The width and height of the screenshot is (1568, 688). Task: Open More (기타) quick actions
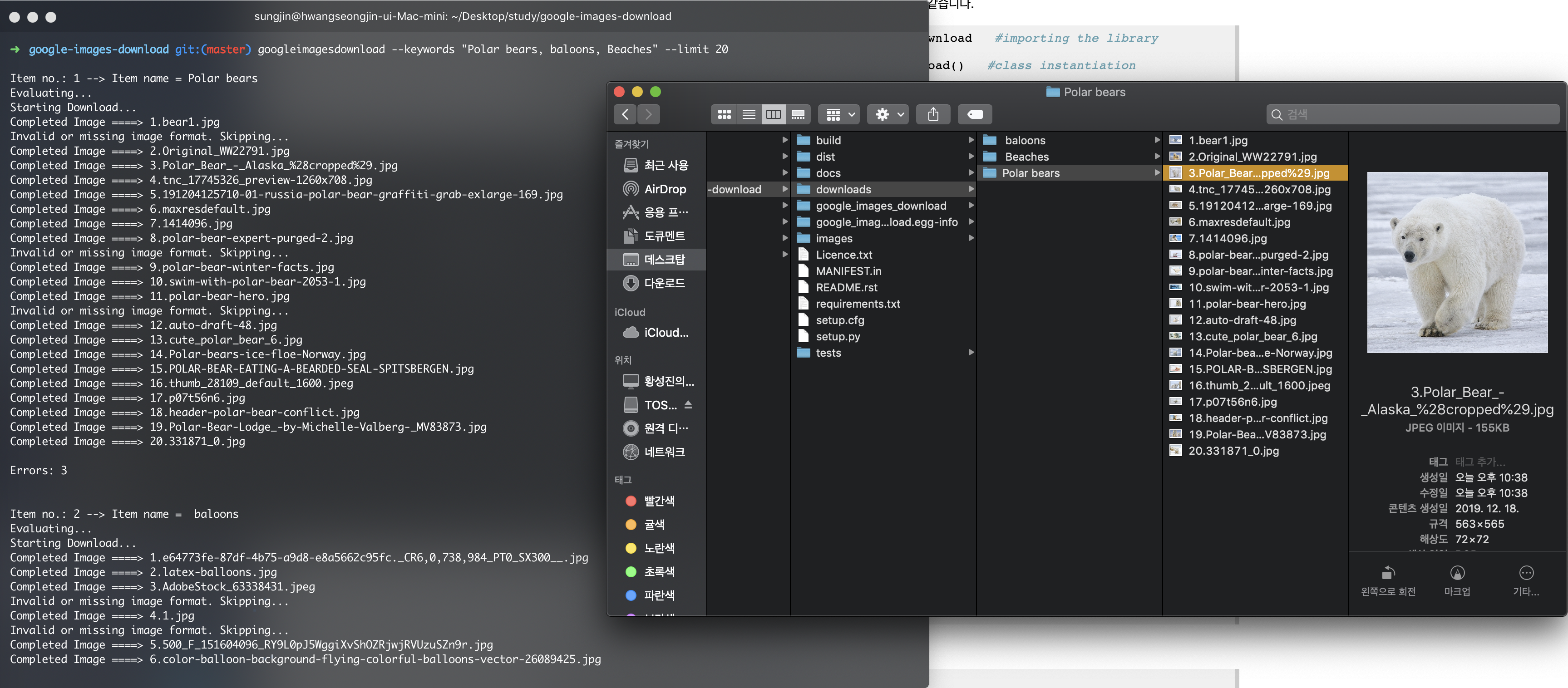pyautogui.click(x=1526, y=580)
